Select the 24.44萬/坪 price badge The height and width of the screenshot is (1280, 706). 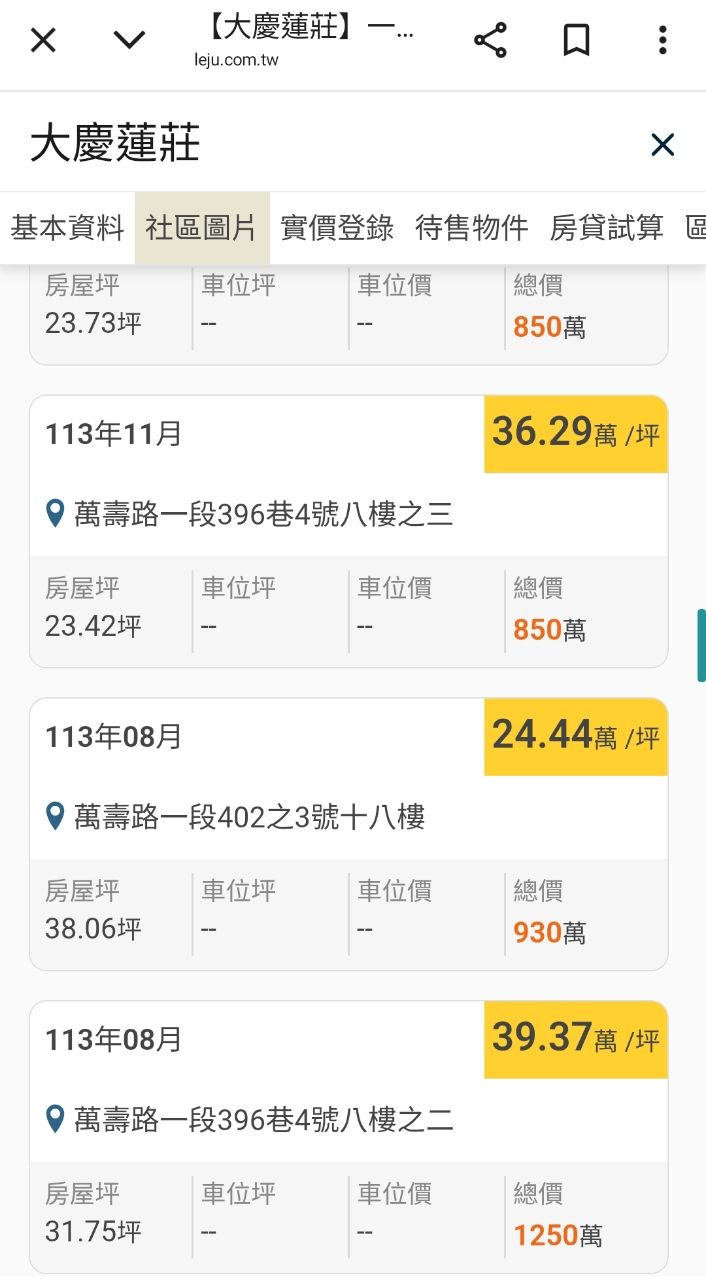click(575, 737)
